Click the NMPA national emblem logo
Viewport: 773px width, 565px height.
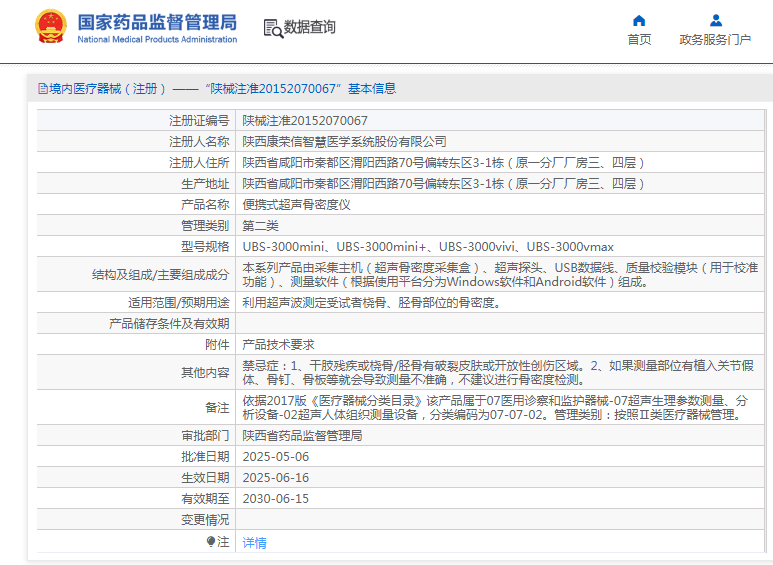coord(50,28)
